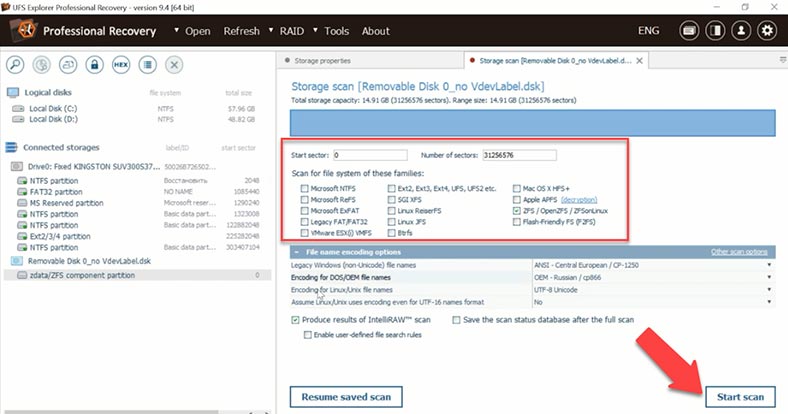Click the Tools menu label
Viewport: 788px width, 414px height.
point(336,31)
